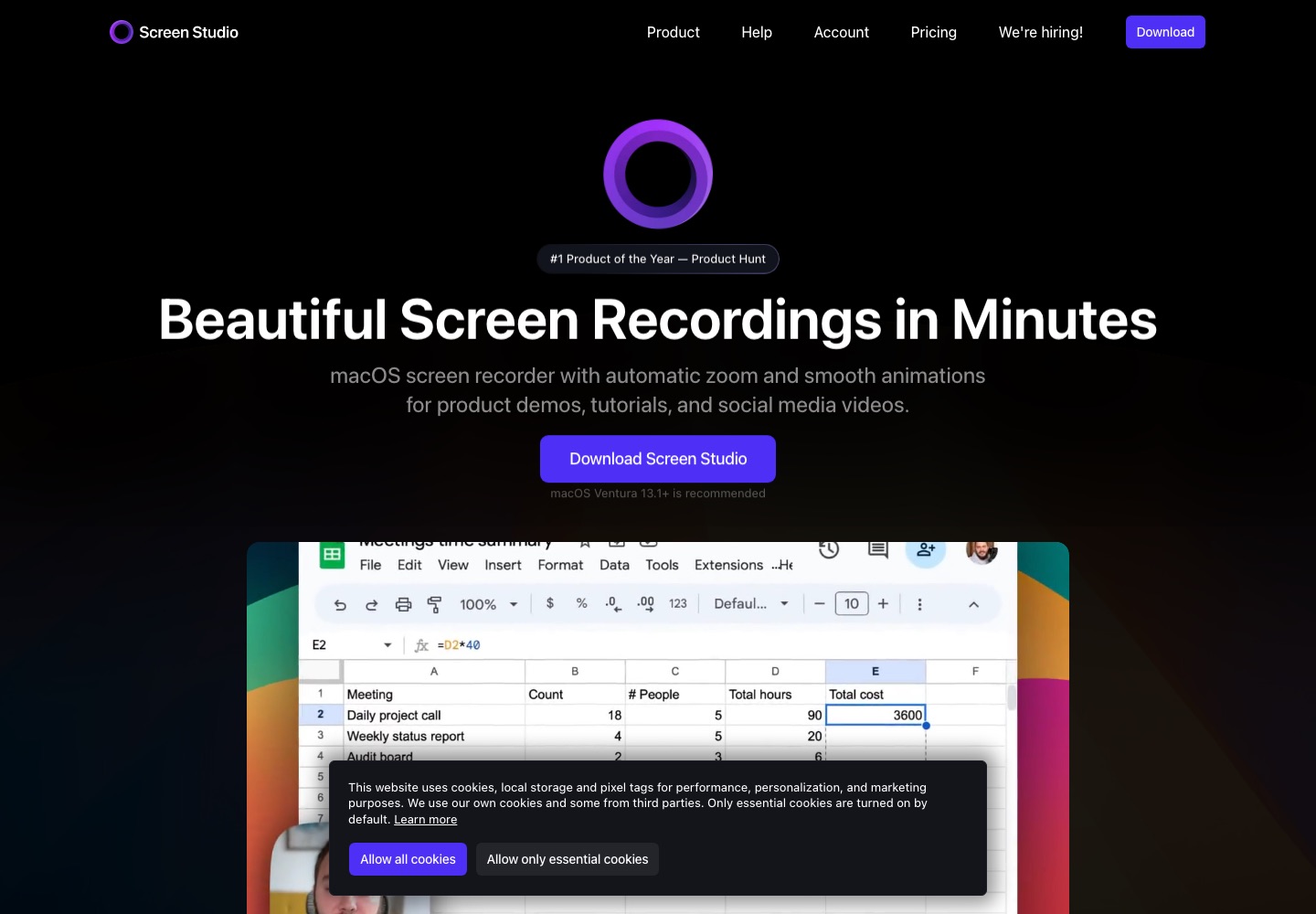Viewport: 1316px width, 914px height.
Task: Click the Count header cell
Action: [x=575, y=695]
